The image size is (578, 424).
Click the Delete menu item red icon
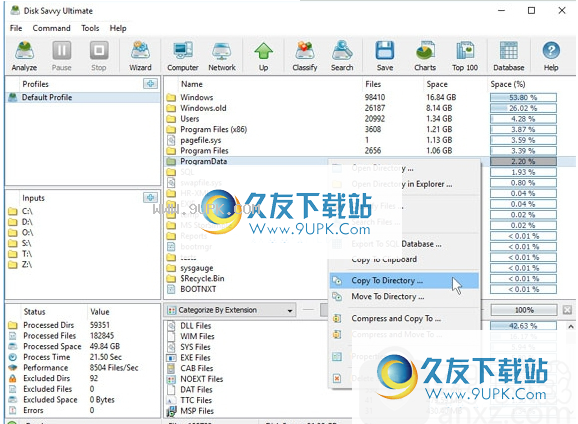(337, 378)
